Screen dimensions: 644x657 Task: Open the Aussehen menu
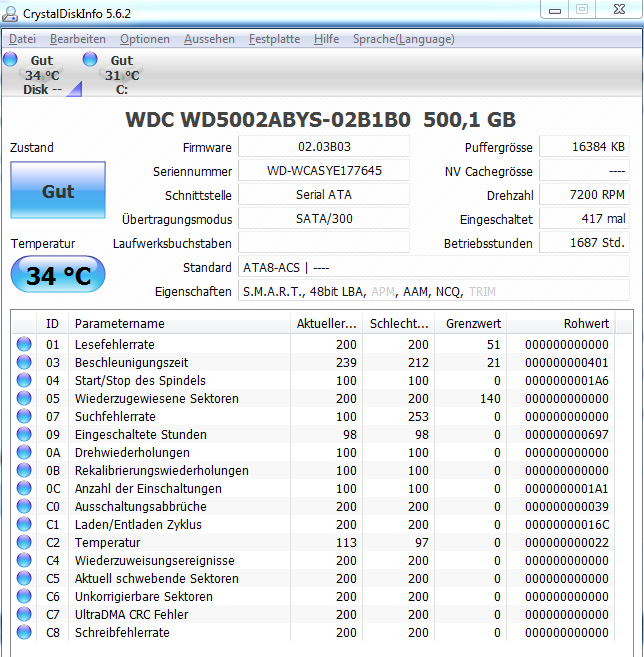coord(209,39)
